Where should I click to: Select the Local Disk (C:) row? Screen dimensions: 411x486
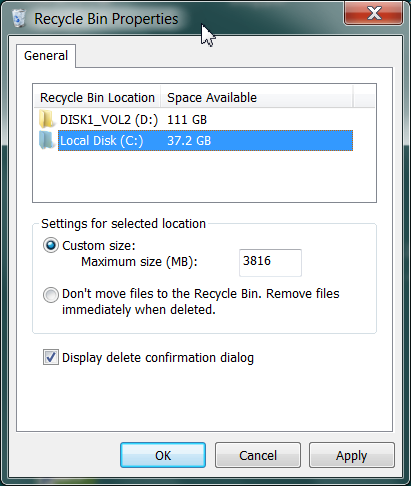[x=196, y=140]
